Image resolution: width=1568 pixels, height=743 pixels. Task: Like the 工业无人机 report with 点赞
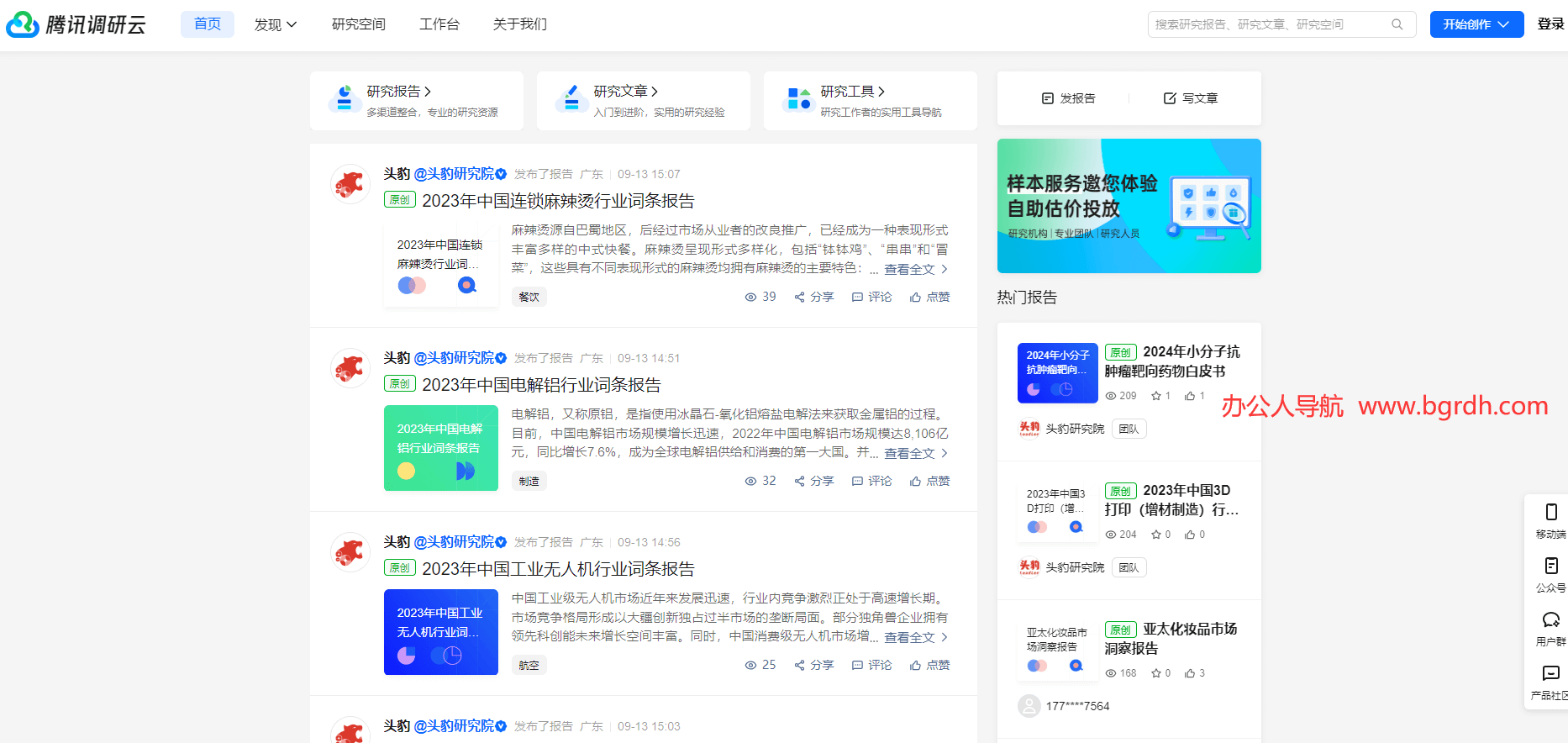(x=930, y=665)
